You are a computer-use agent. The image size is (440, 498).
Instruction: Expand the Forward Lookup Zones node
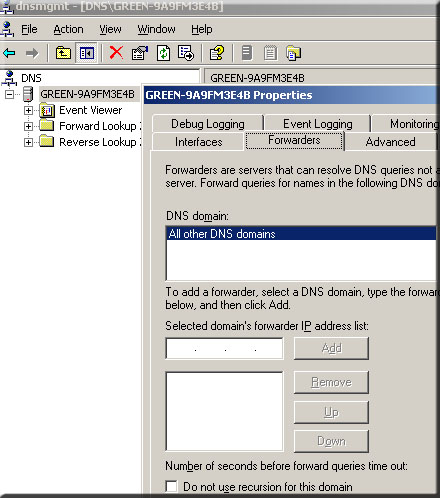coord(28,126)
